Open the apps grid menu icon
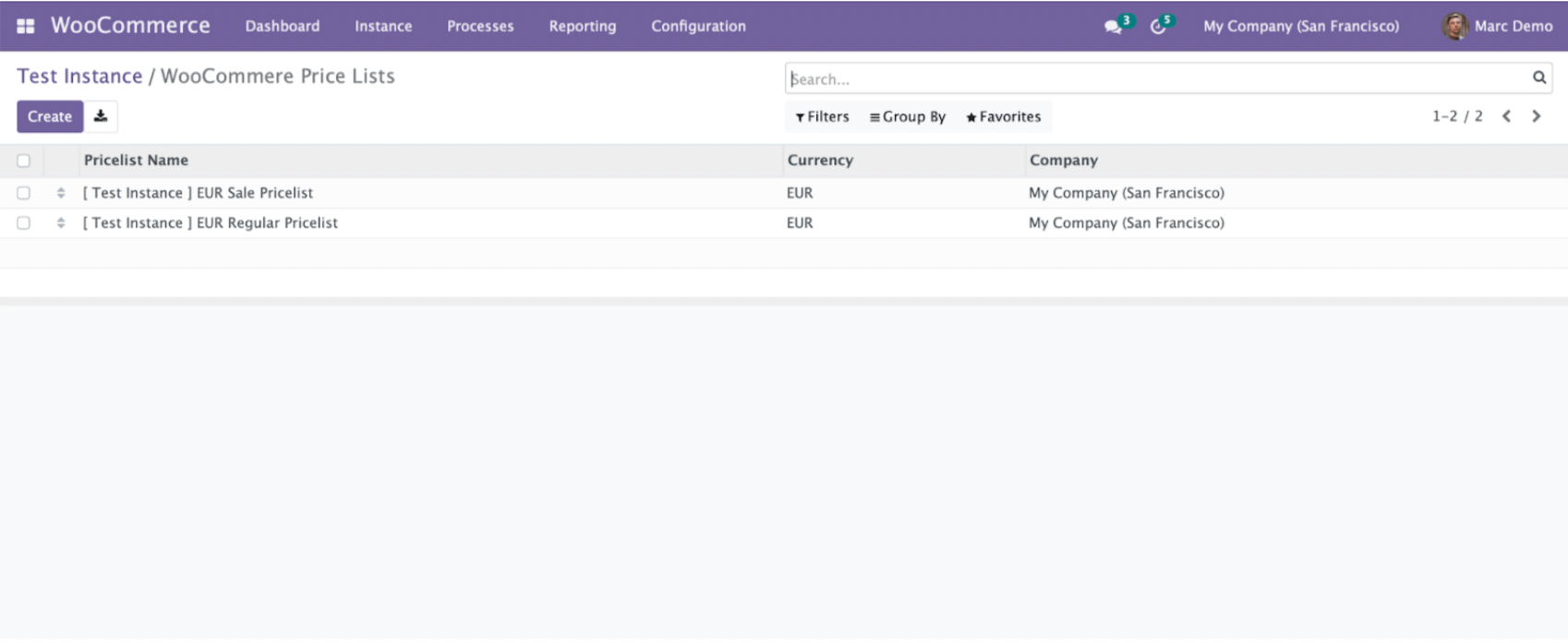This screenshot has width=1568, height=643. point(26,26)
